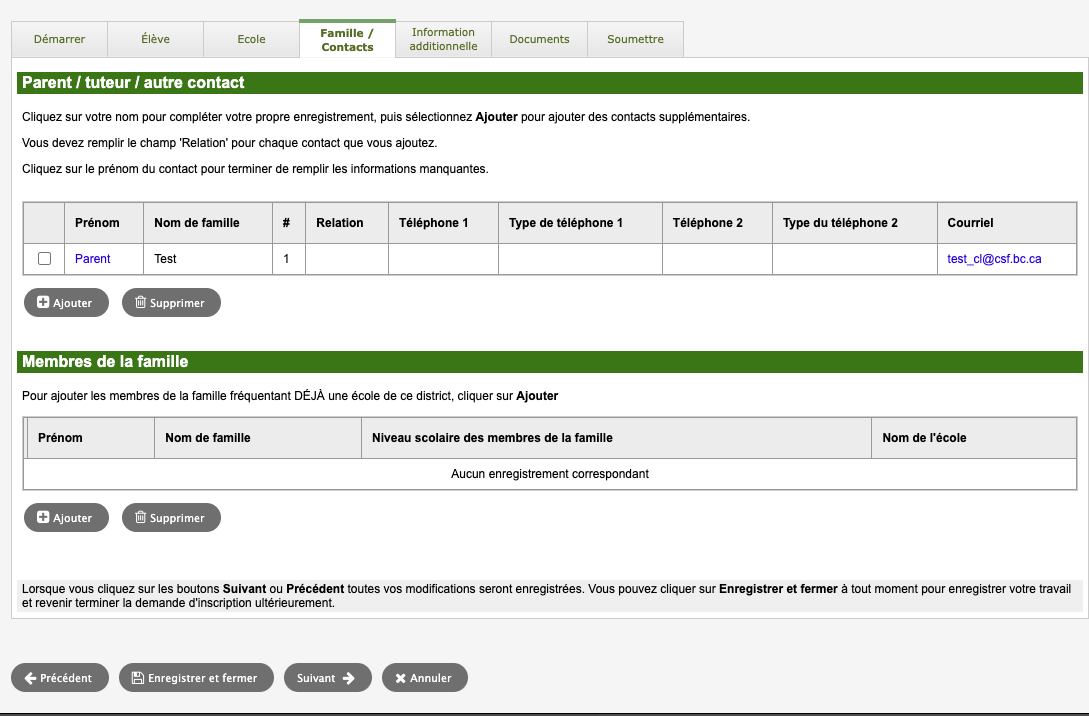Click trash icon in Membres de la famille Supprimer
The height and width of the screenshot is (716, 1089).
tap(140, 517)
